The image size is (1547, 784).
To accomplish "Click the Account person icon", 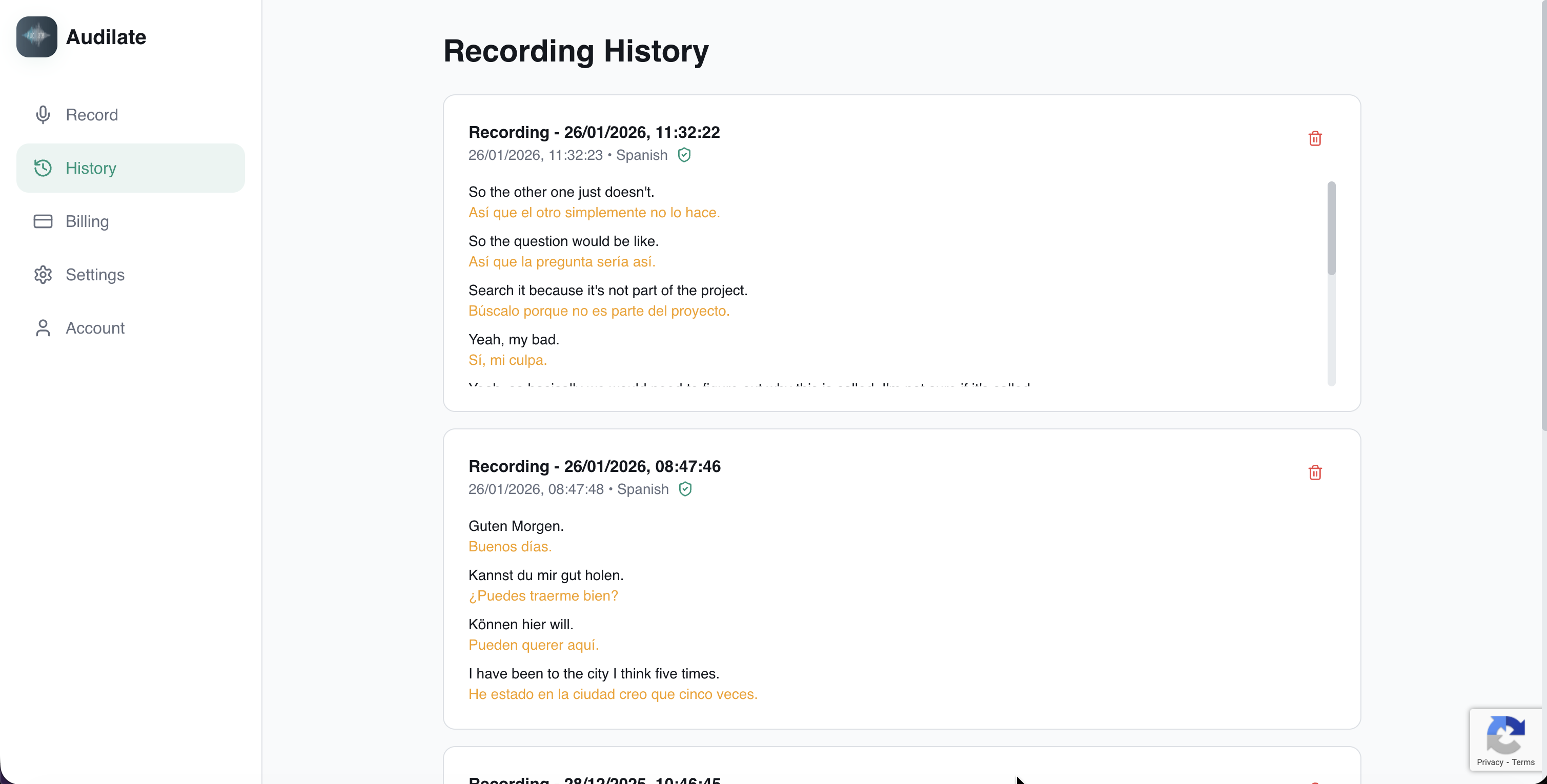I will pyautogui.click(x=42, y=328).
